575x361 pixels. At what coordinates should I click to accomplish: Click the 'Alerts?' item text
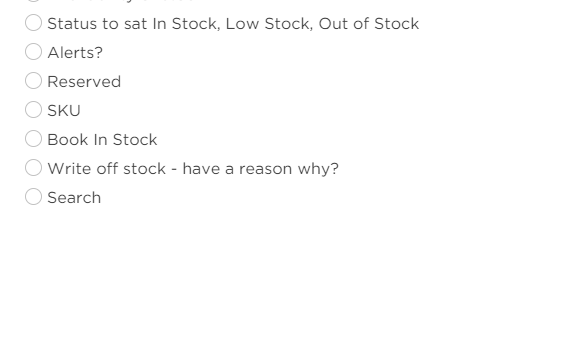pyautogui.click(x=75, y=53)
